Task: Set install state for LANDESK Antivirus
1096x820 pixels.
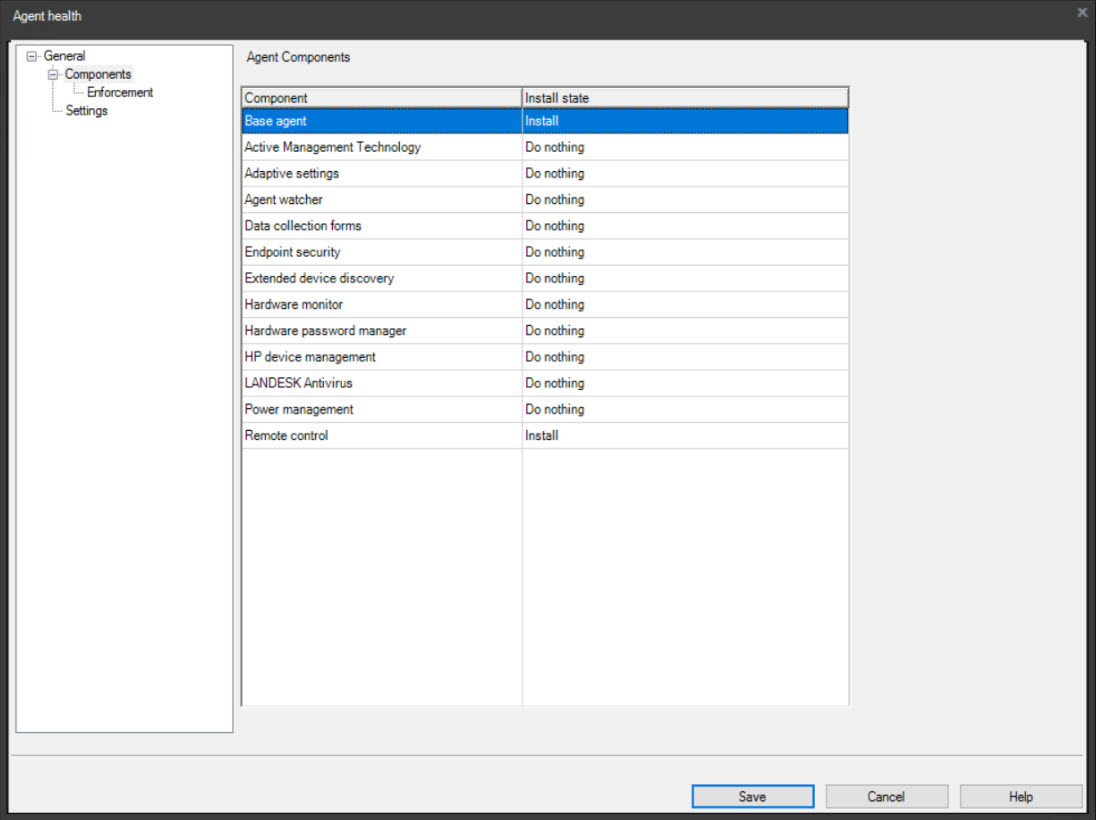Action: (684, 383)
